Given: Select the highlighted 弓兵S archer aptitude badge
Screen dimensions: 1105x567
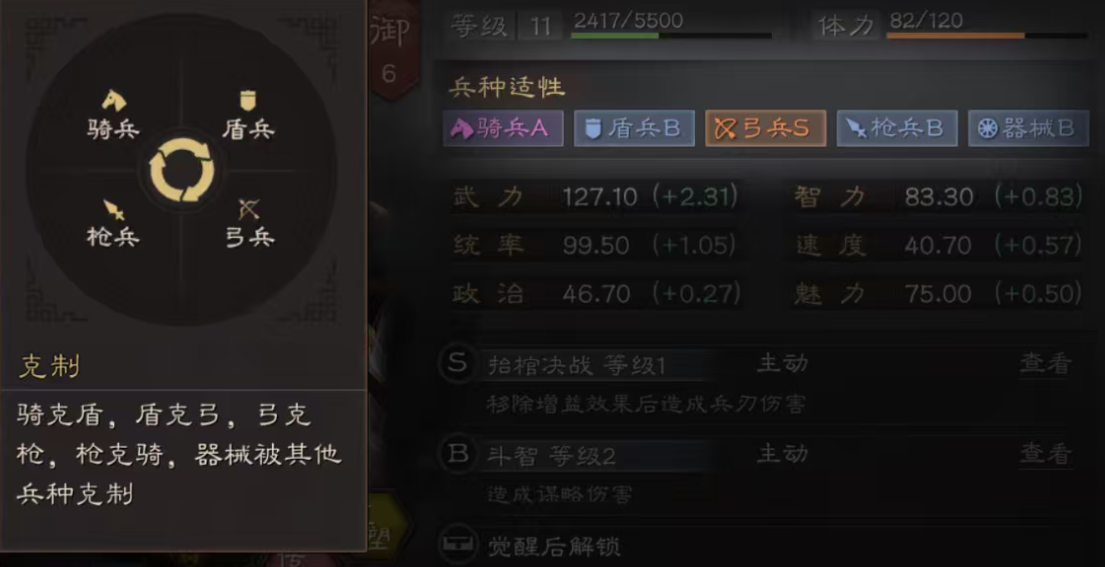Looking at the screenshot, I should pyautogui.click(x=765, y=128).
